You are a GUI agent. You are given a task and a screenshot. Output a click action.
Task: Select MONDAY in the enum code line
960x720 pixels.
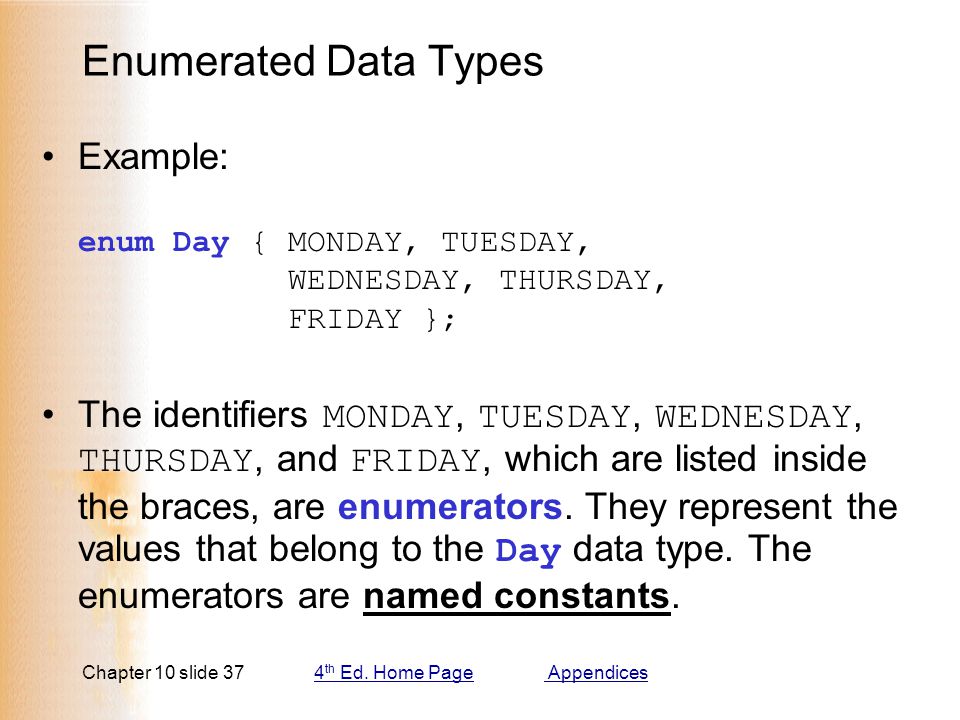(x=345, y=242)
